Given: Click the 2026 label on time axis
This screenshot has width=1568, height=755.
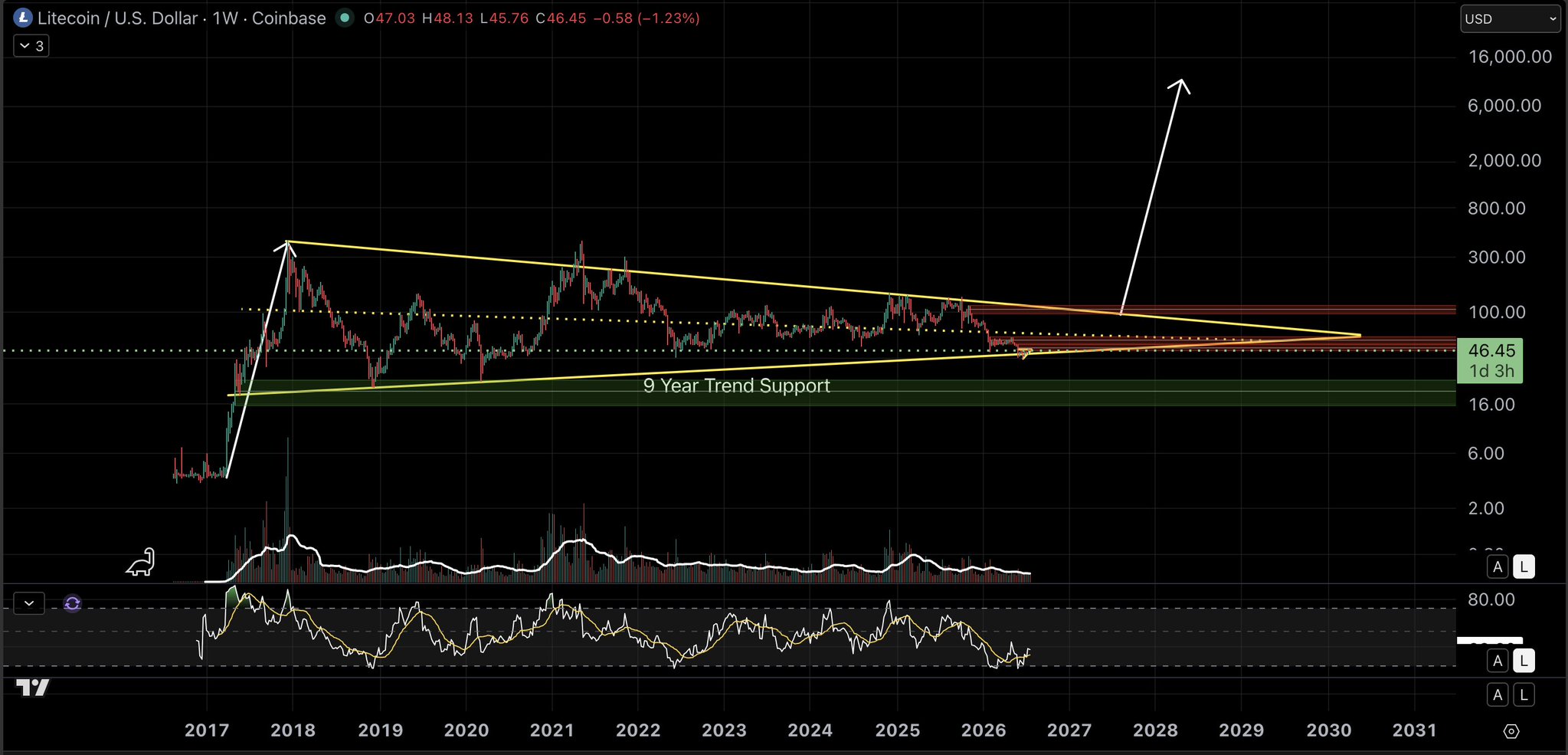Looking at the screenshot, I should coord(984,730).
